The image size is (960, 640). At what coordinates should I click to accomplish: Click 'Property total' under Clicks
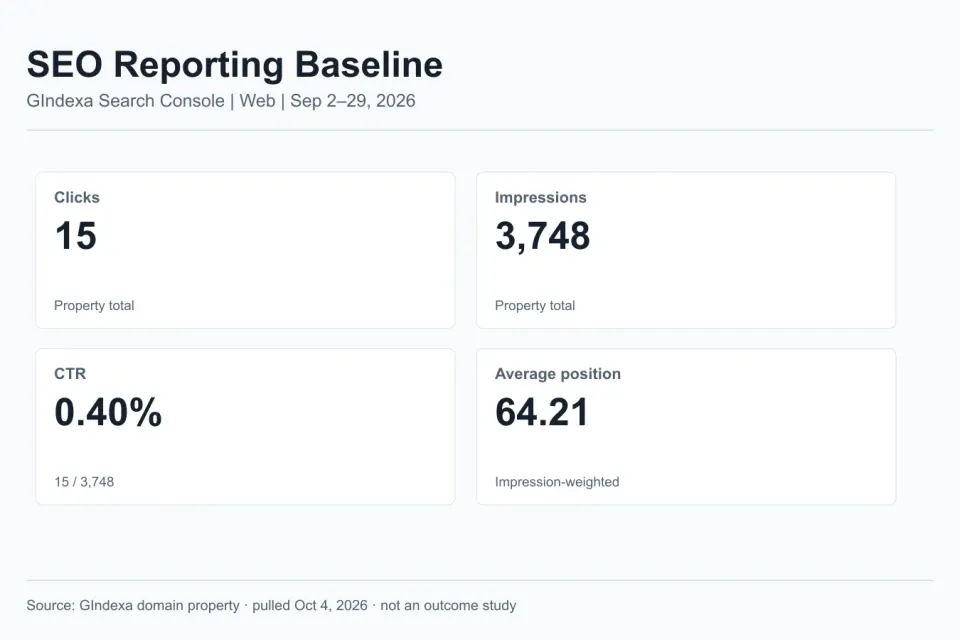coord(94,306)
